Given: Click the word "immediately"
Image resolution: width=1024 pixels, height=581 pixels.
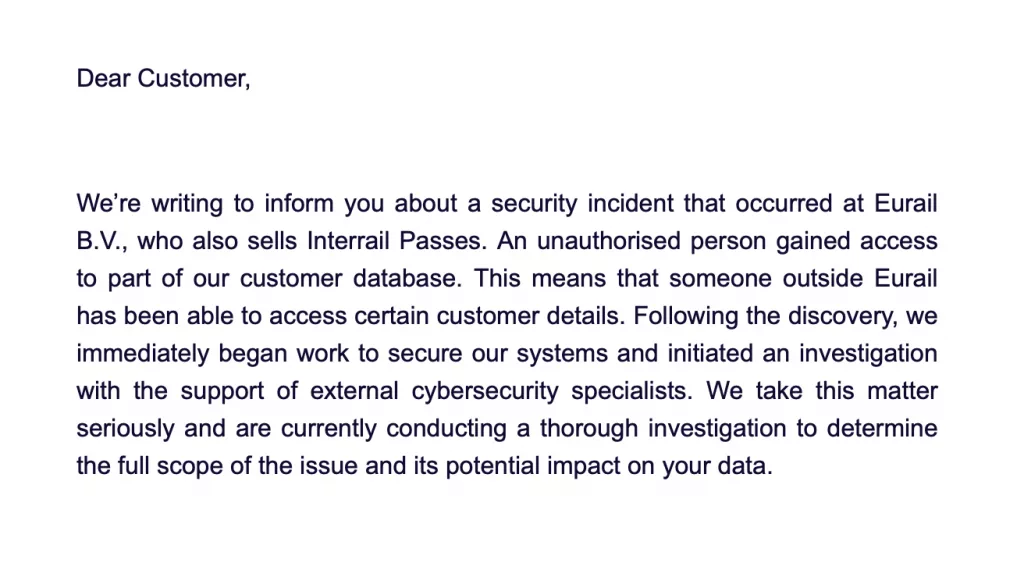Looking at the screenshot, I should pyautogui.click(x=144, y=354).
